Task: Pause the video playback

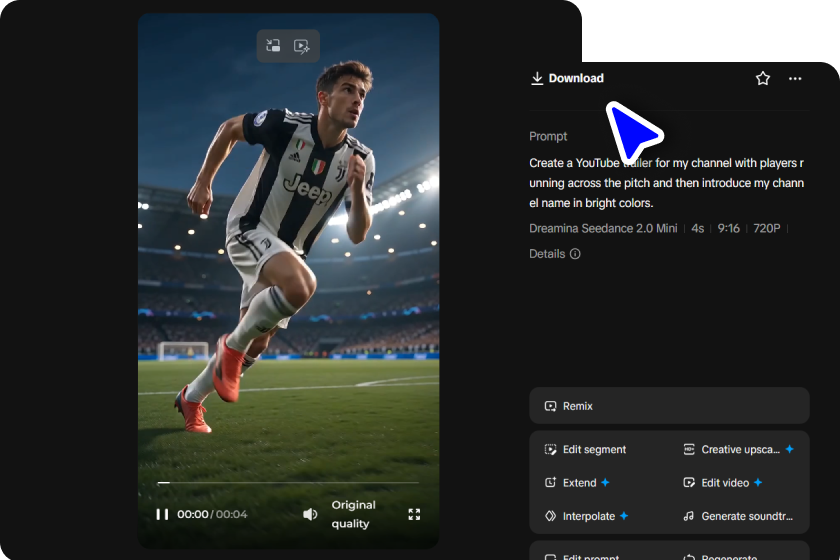Action: pos(162,514)
